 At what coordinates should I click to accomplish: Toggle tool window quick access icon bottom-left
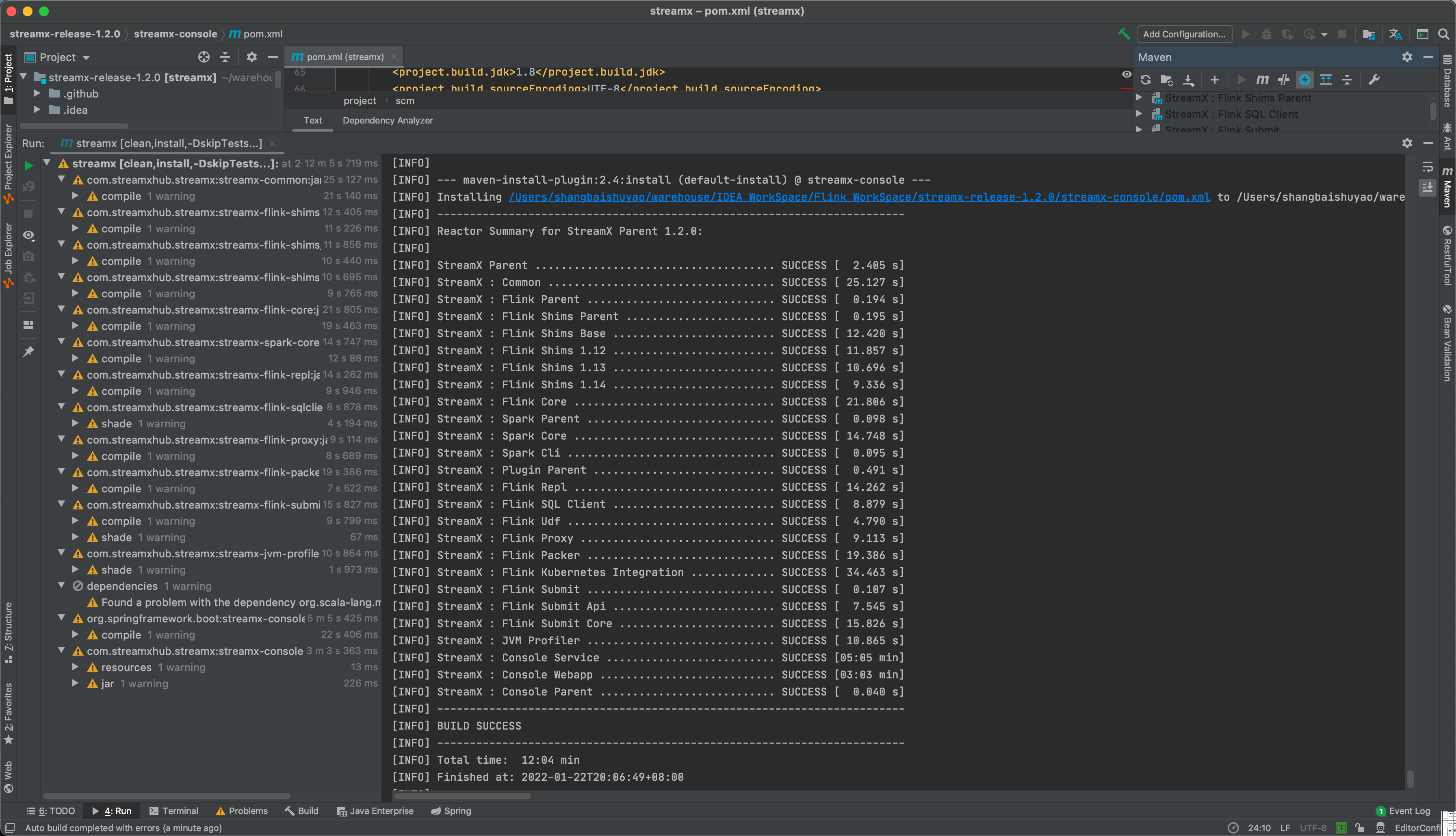click(x=10, y=827)
